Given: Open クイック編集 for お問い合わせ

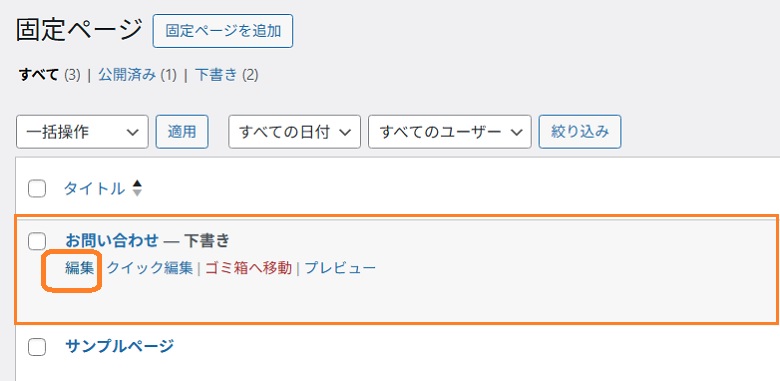Looking at the screenshot, I should (150, 269).
